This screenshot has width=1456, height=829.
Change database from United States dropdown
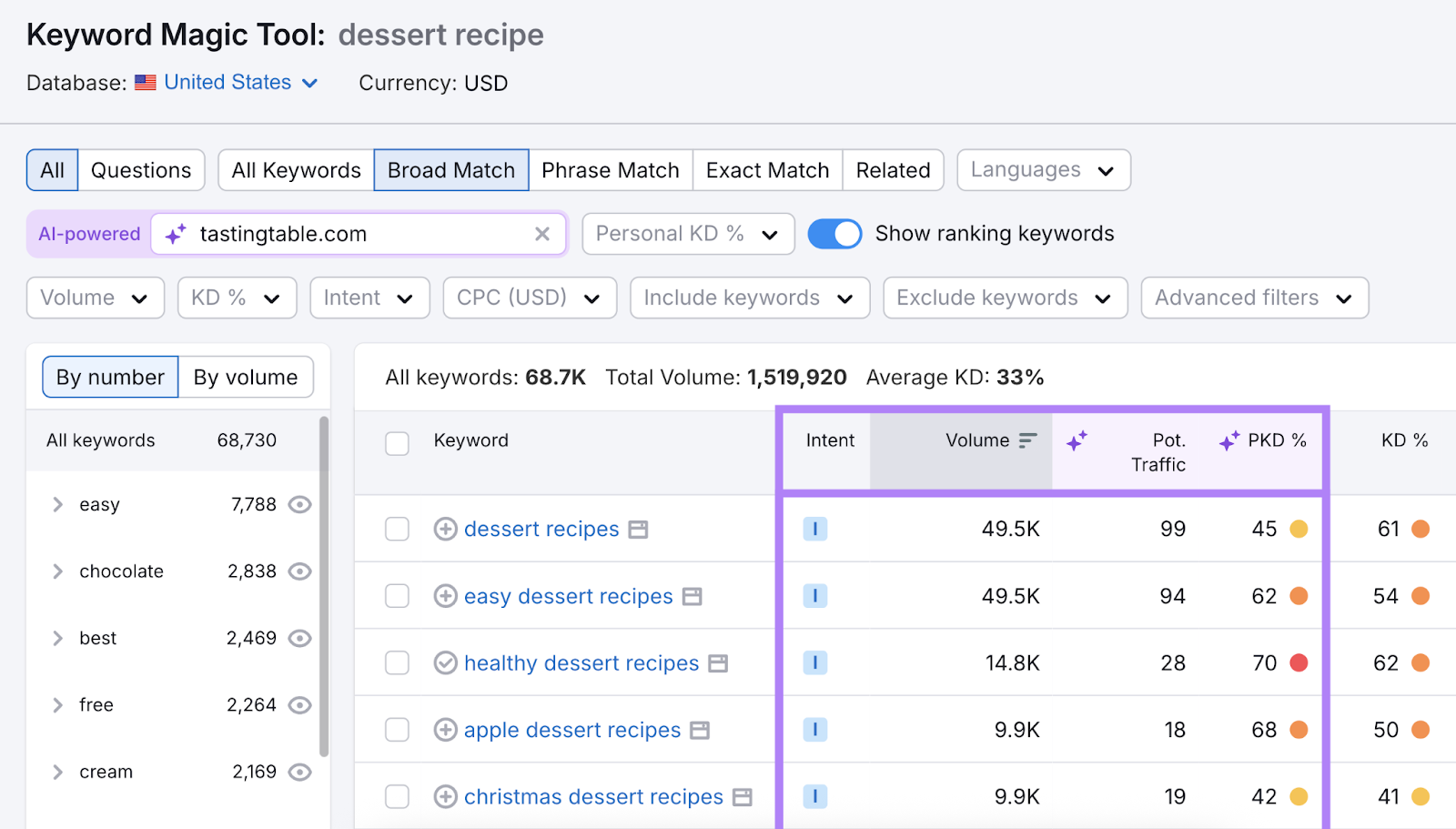click(x=227, y=82)
